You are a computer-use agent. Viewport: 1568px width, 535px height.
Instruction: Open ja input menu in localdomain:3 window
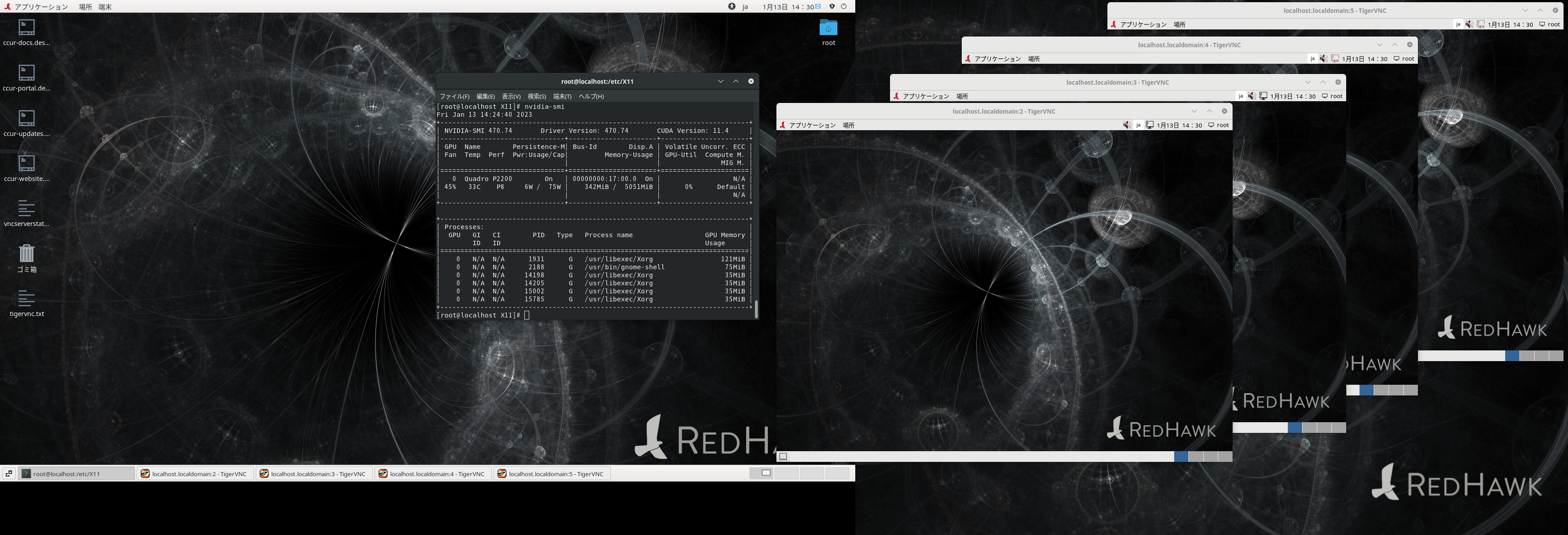pyautogui.click(x=1241, y=96)
